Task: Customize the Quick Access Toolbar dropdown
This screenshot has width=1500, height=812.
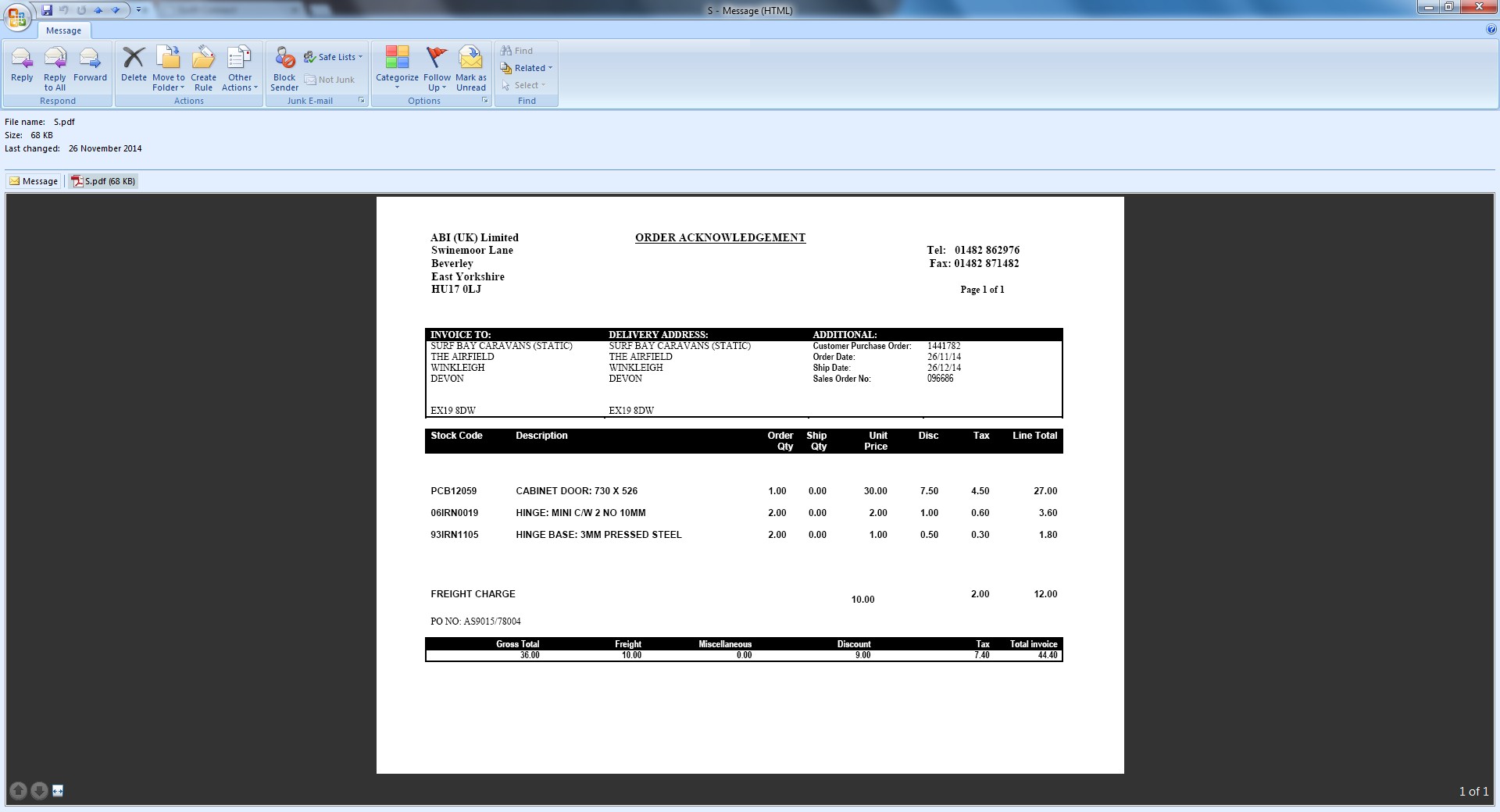Action: [x=139, y=10]
